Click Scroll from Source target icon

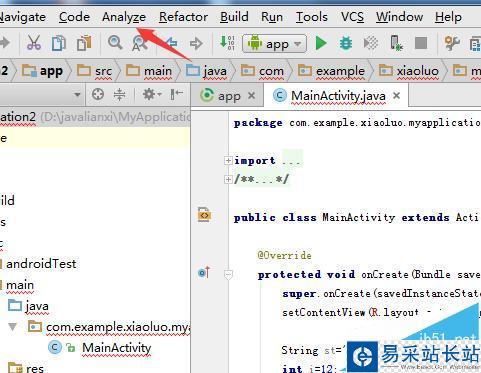pos(98,95)
